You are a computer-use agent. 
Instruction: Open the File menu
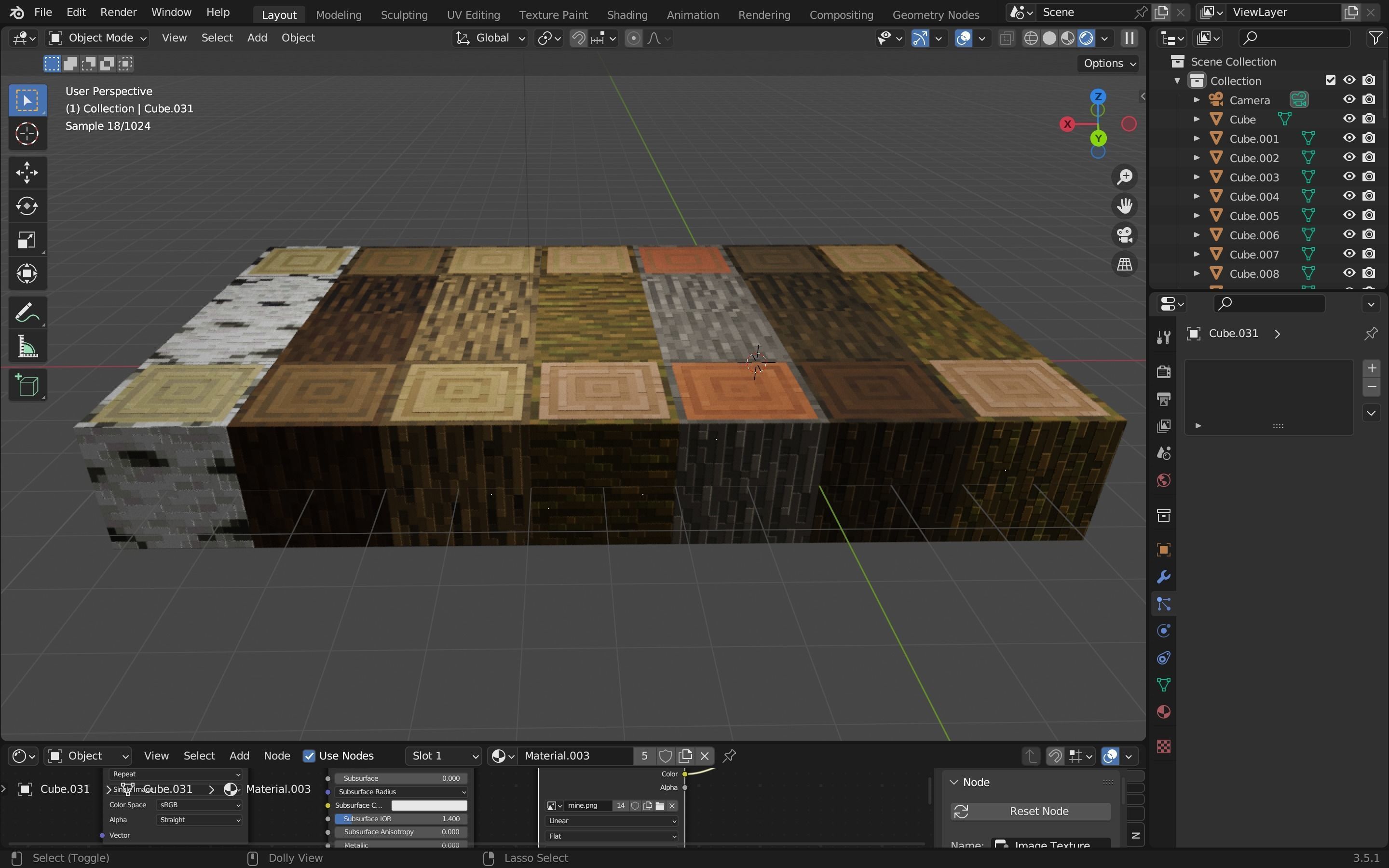click(x=42, y=12)
